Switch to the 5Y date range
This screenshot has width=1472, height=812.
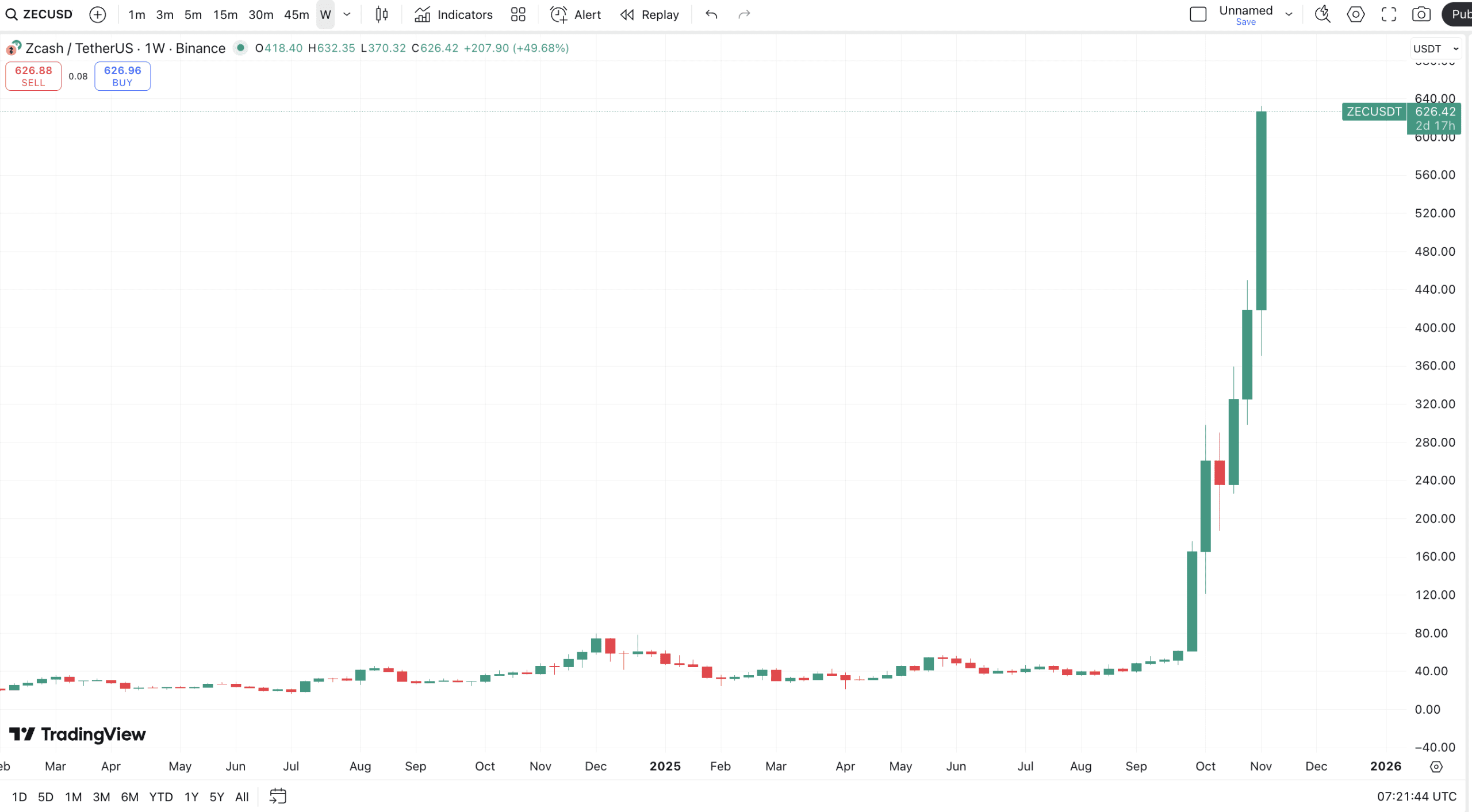click(x=216, y=797)
